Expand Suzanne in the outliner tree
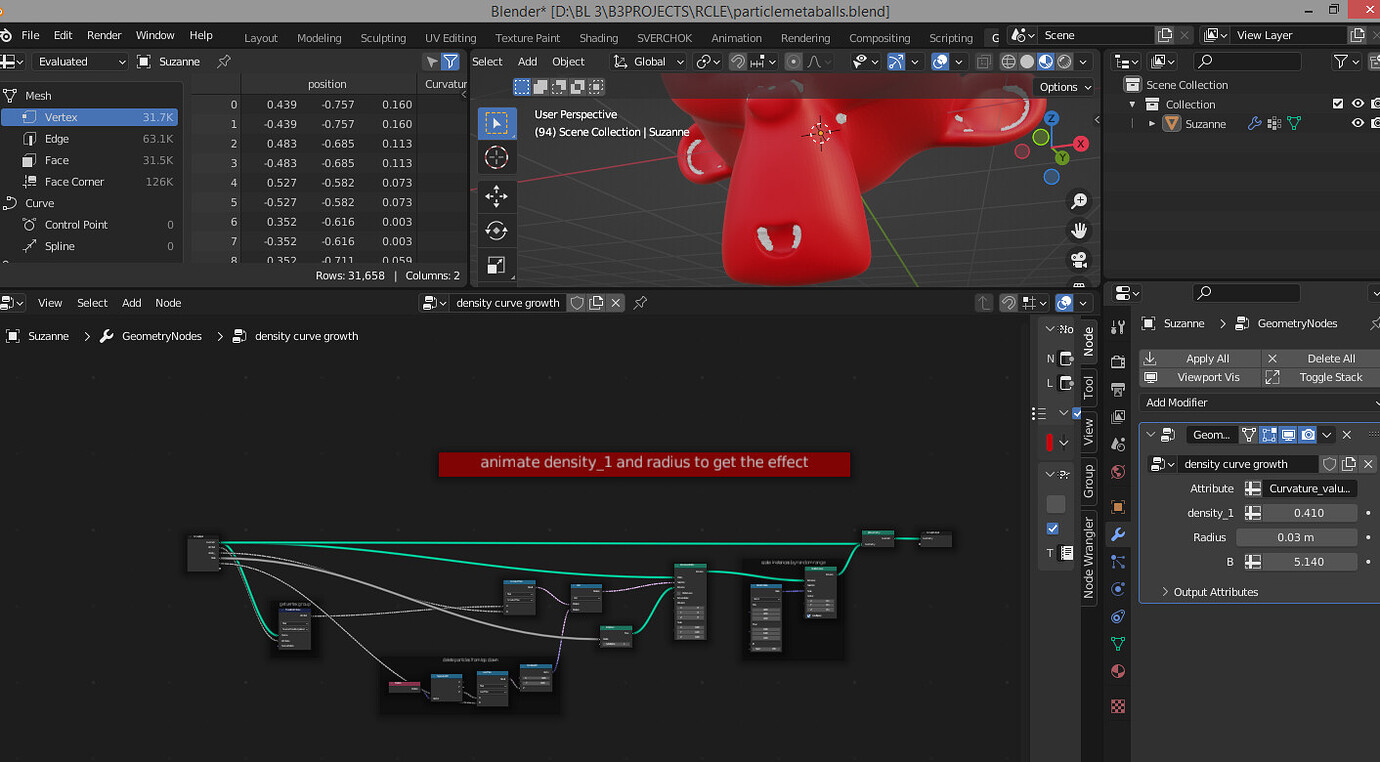Screen dimensions: 1380x762 pyautogui.click(x=1152, y=123)
